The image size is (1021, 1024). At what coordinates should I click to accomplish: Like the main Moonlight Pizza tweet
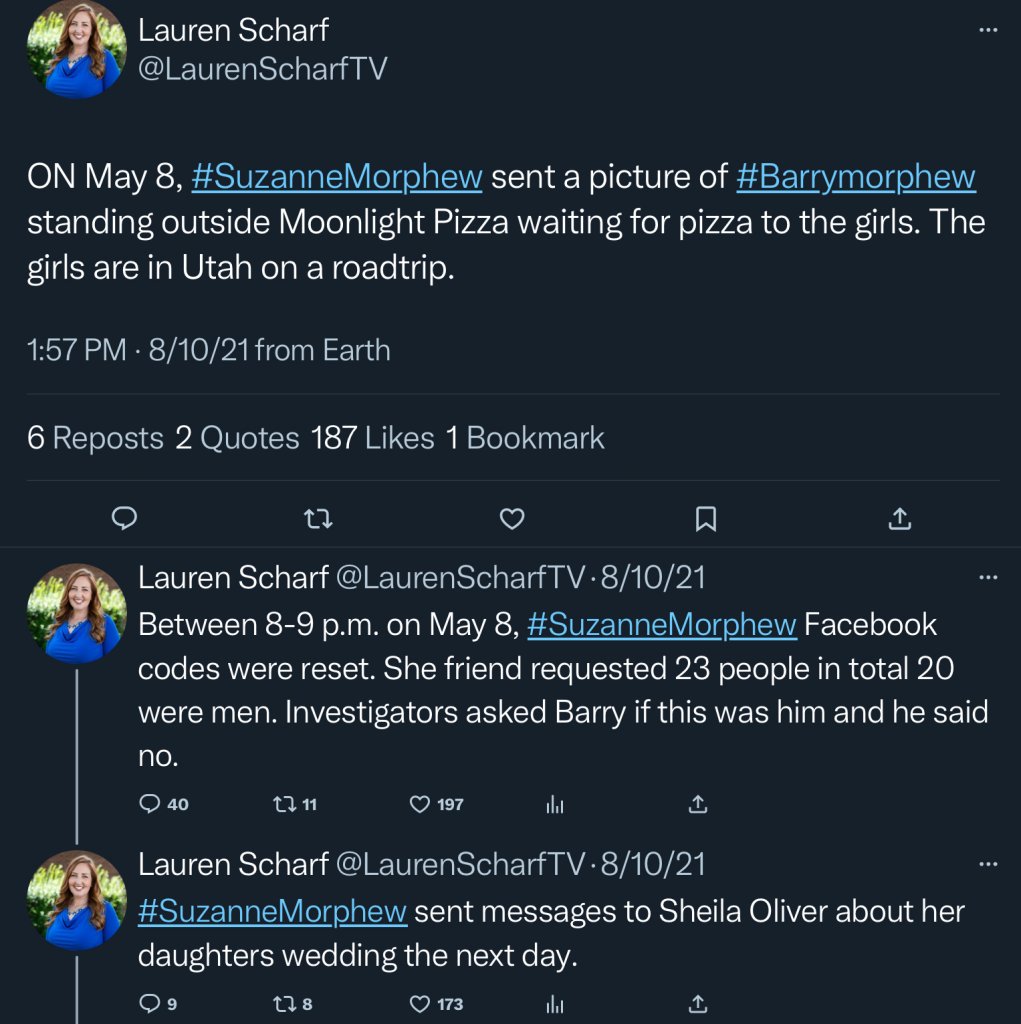coord(512,518)
